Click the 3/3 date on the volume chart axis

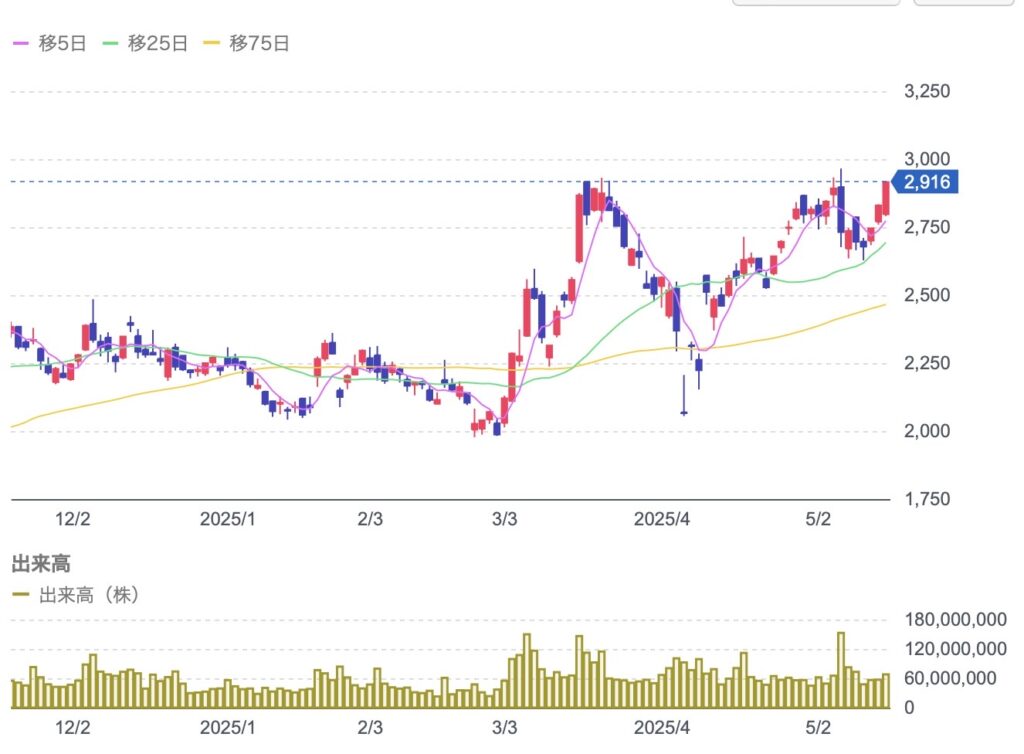504,727
